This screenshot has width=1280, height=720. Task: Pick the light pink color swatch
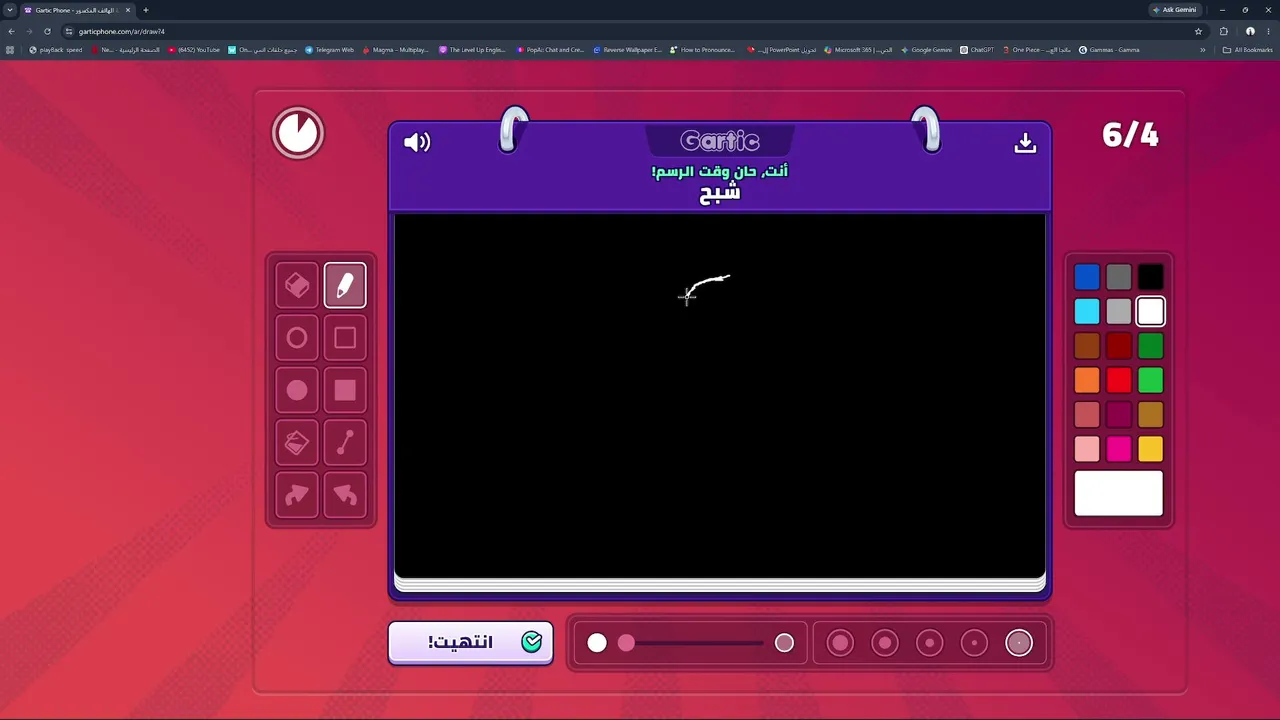pos(1087,450)
